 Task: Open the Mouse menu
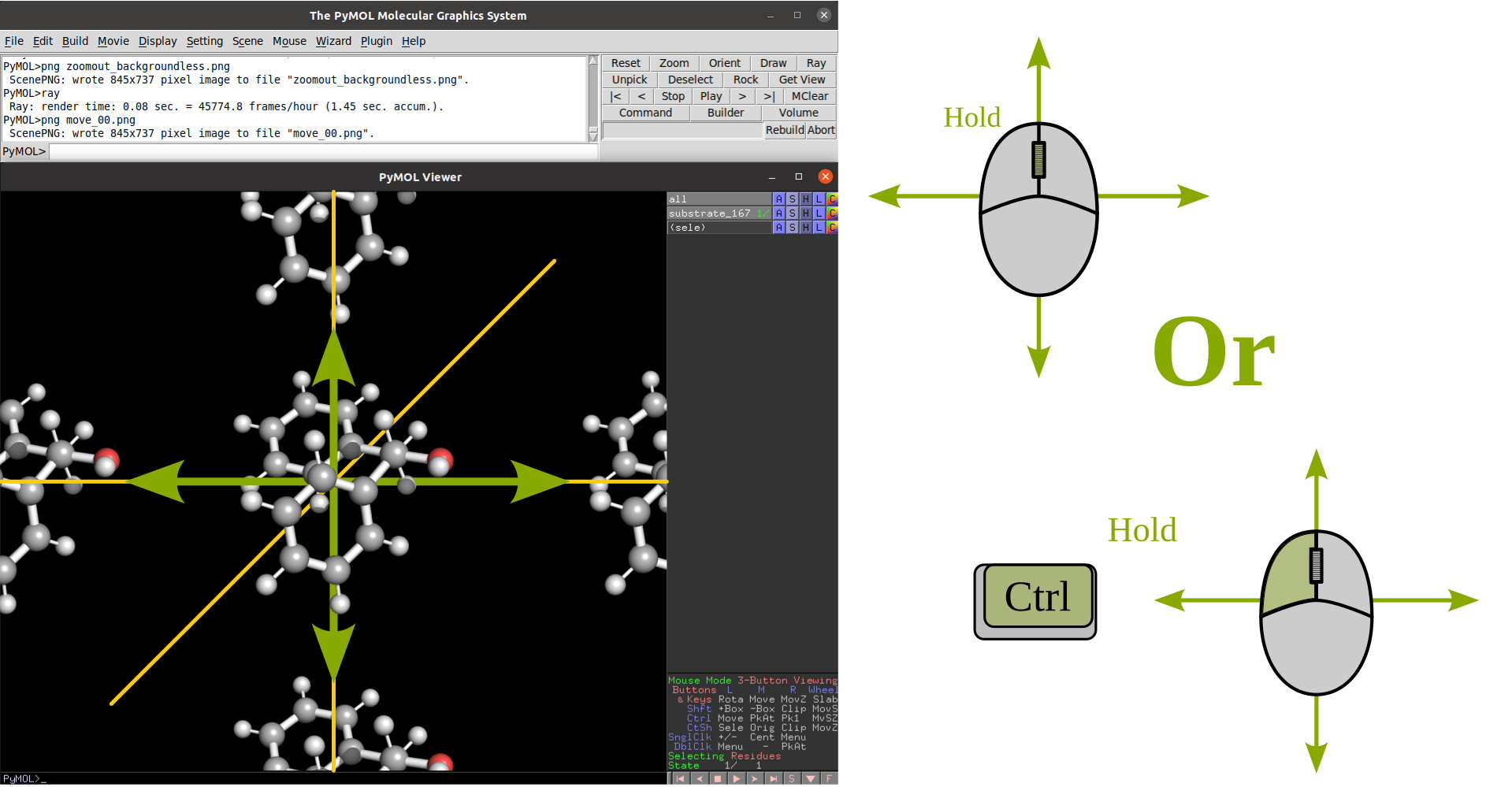click(289, 41)
